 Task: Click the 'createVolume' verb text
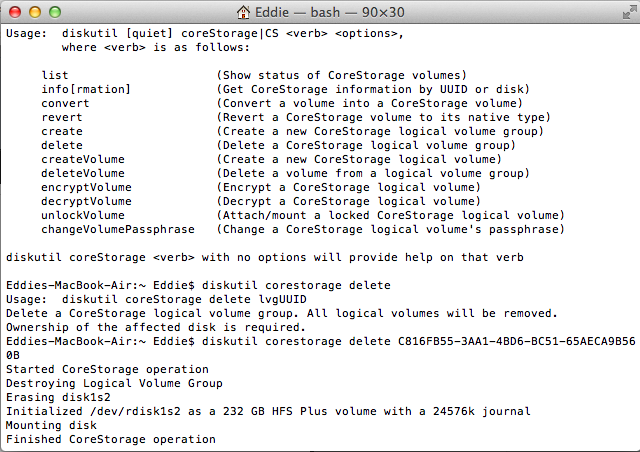[83, 159]
